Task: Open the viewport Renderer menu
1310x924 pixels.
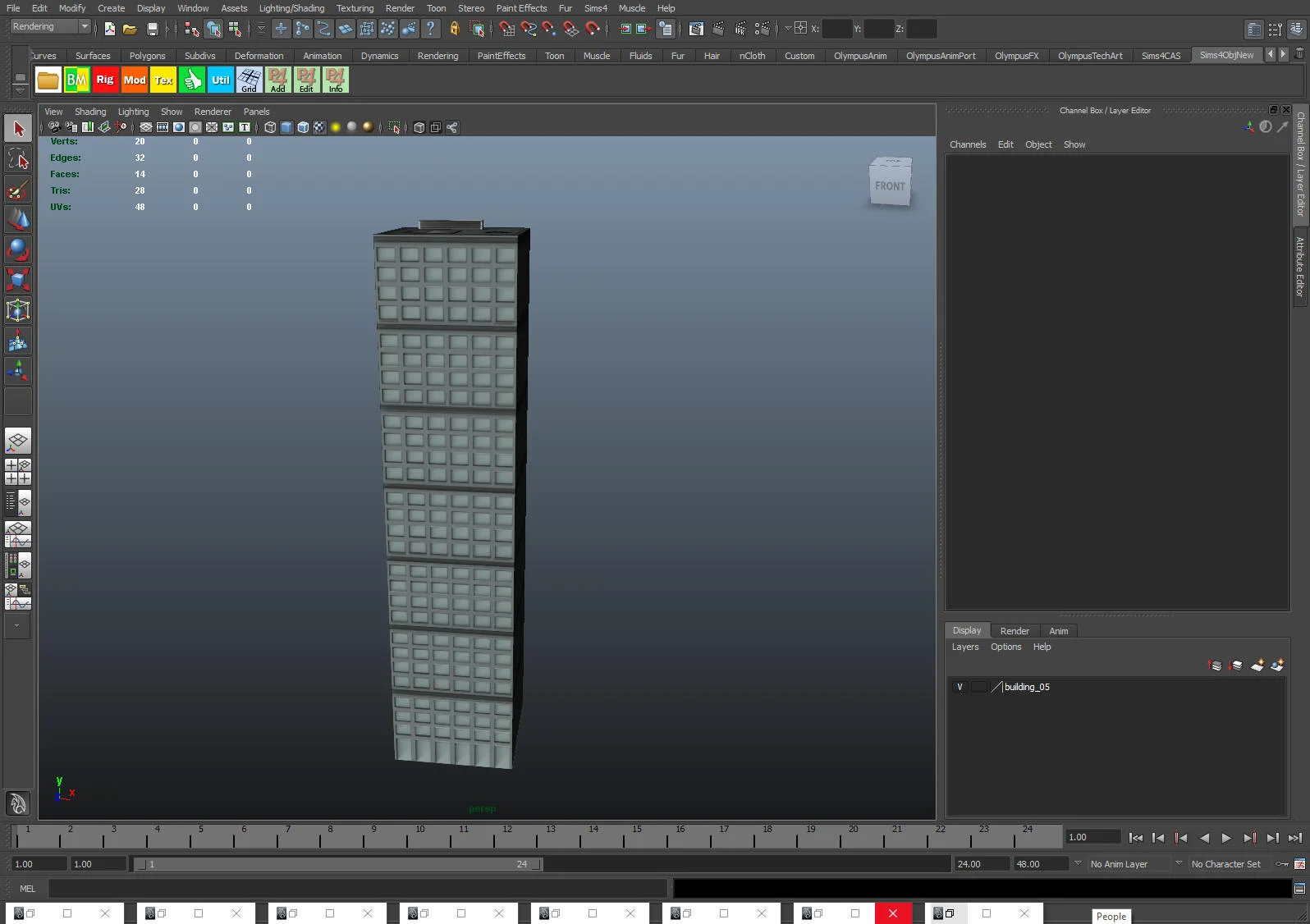Action: (213, 112)
